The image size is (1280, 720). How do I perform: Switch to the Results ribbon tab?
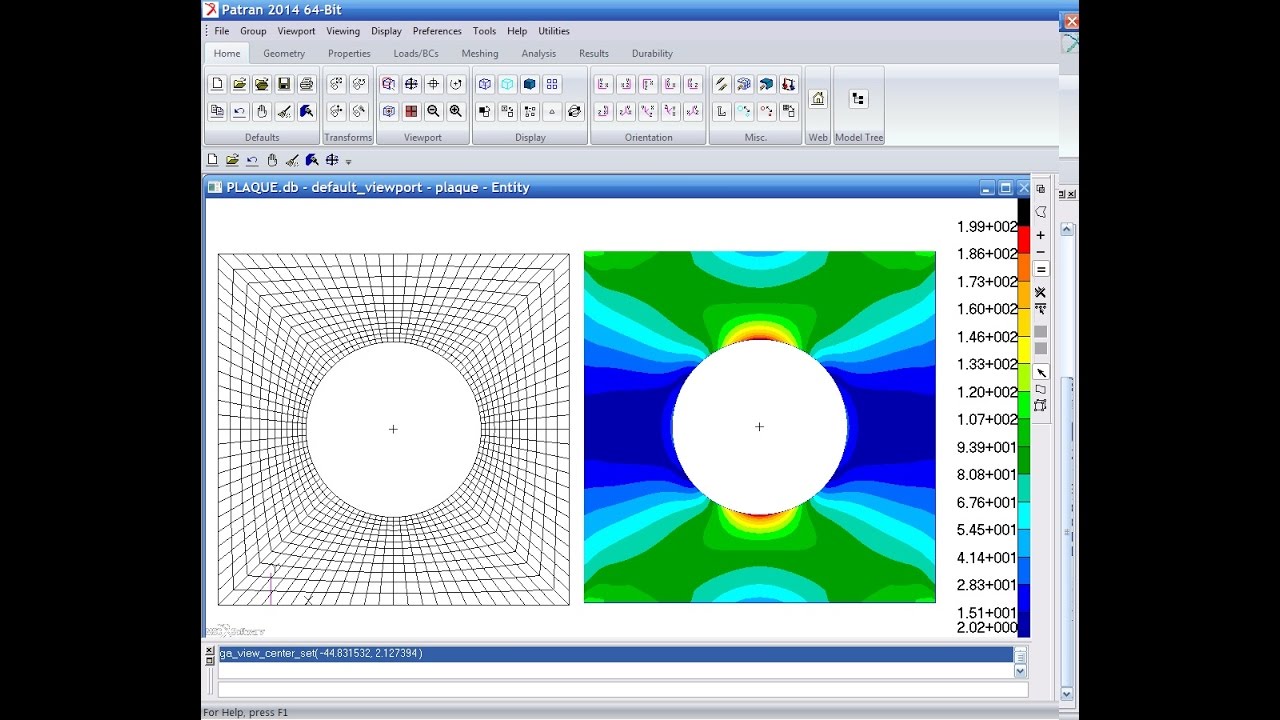tap(594, 54)
